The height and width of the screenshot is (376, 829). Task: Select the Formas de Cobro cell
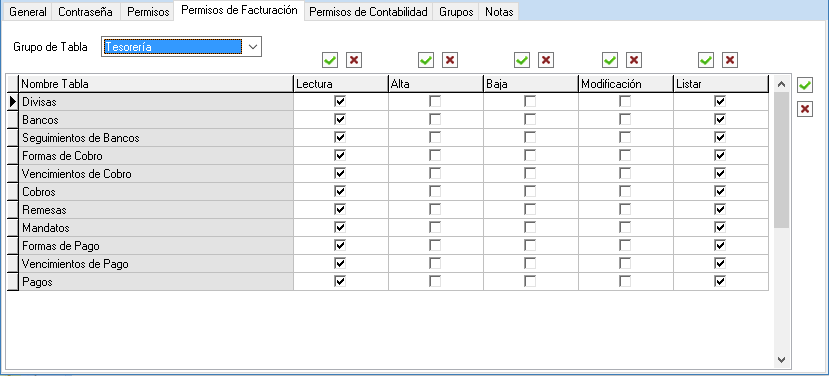pos(156,155)
